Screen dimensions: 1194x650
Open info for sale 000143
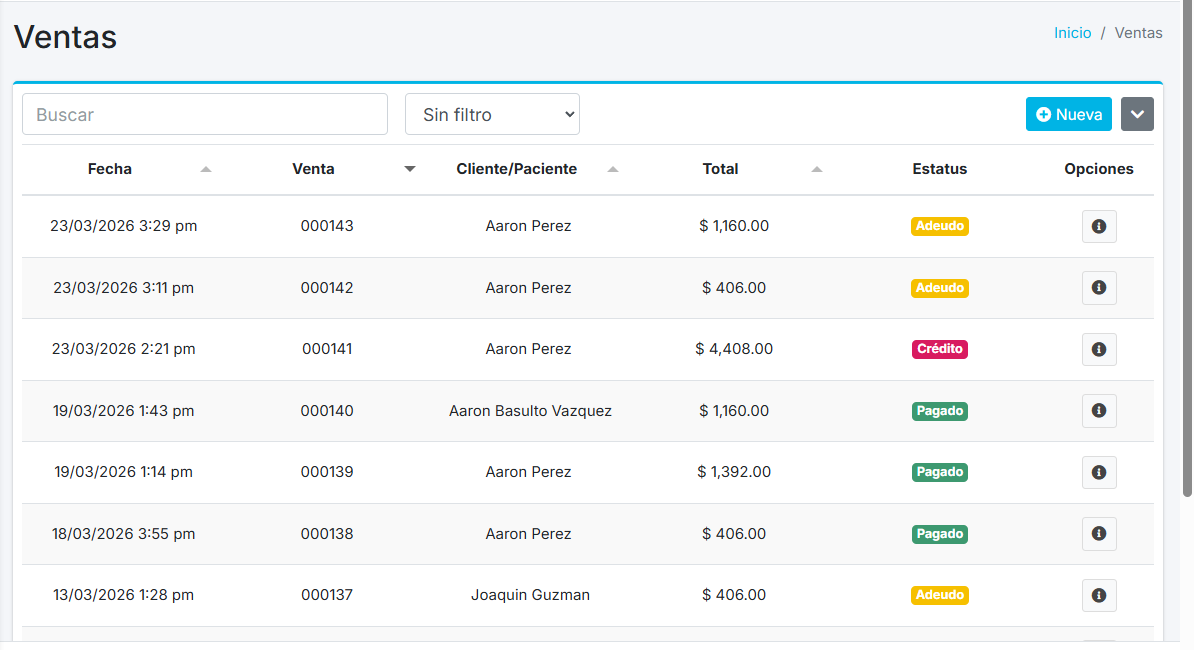click(1099, 227)
